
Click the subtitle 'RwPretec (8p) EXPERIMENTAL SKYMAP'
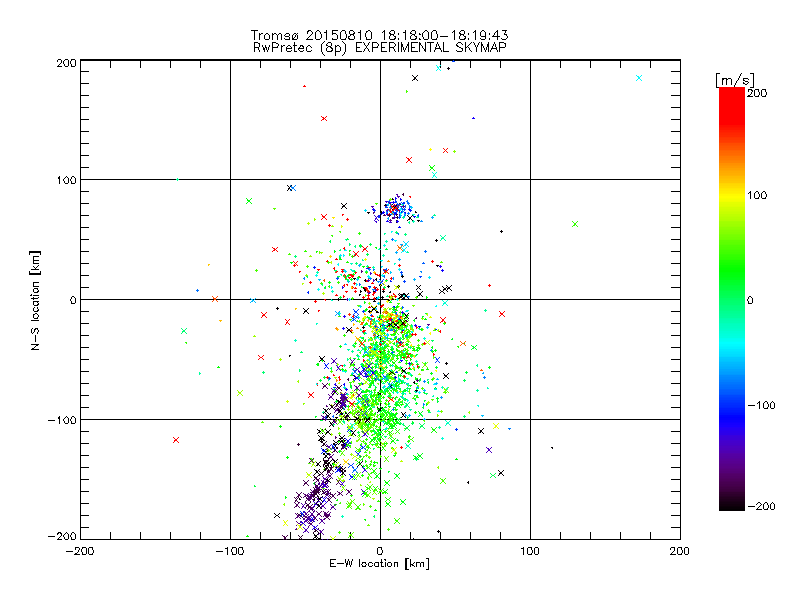tap(380, 47)
